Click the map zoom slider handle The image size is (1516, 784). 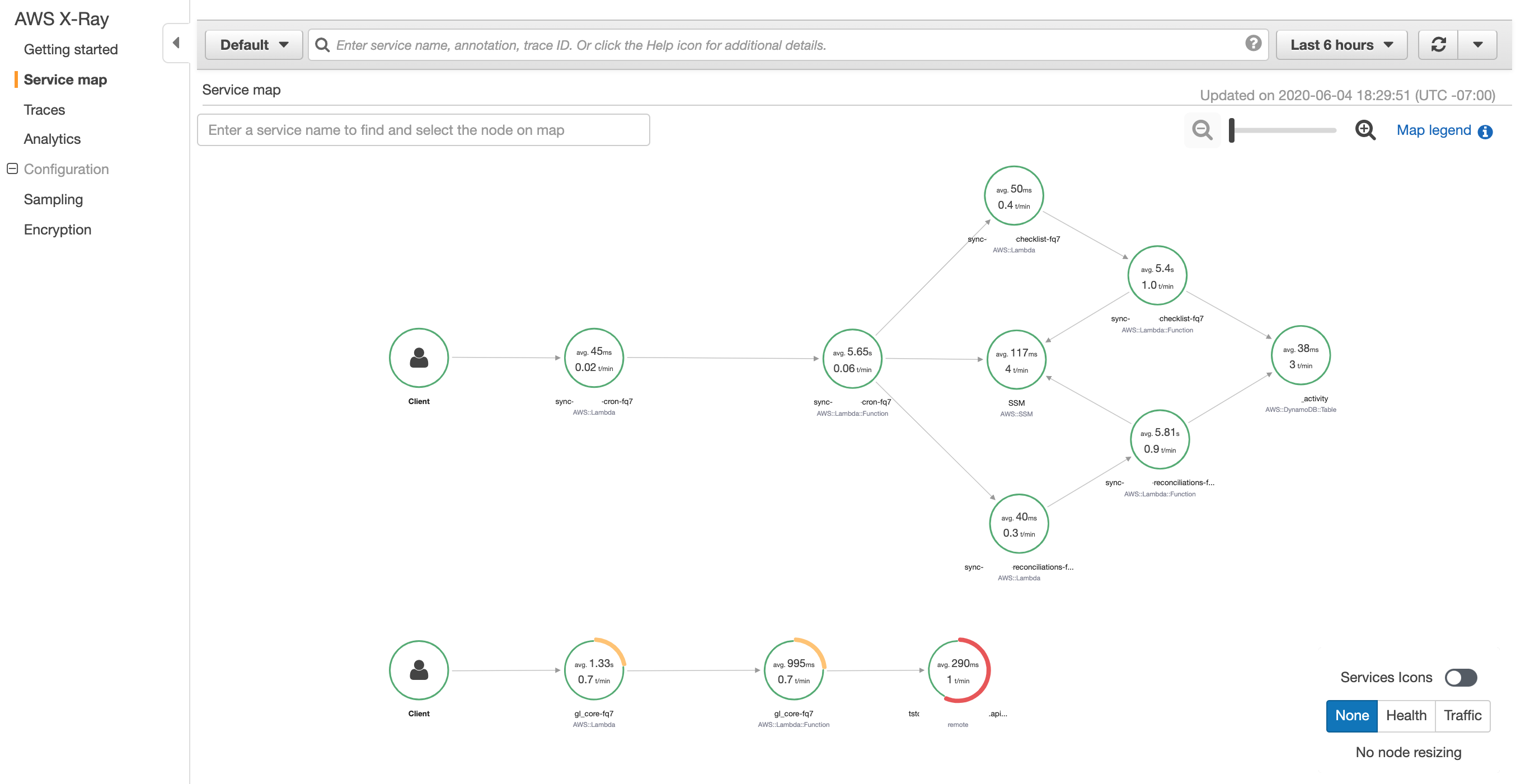click(1231, 130)
